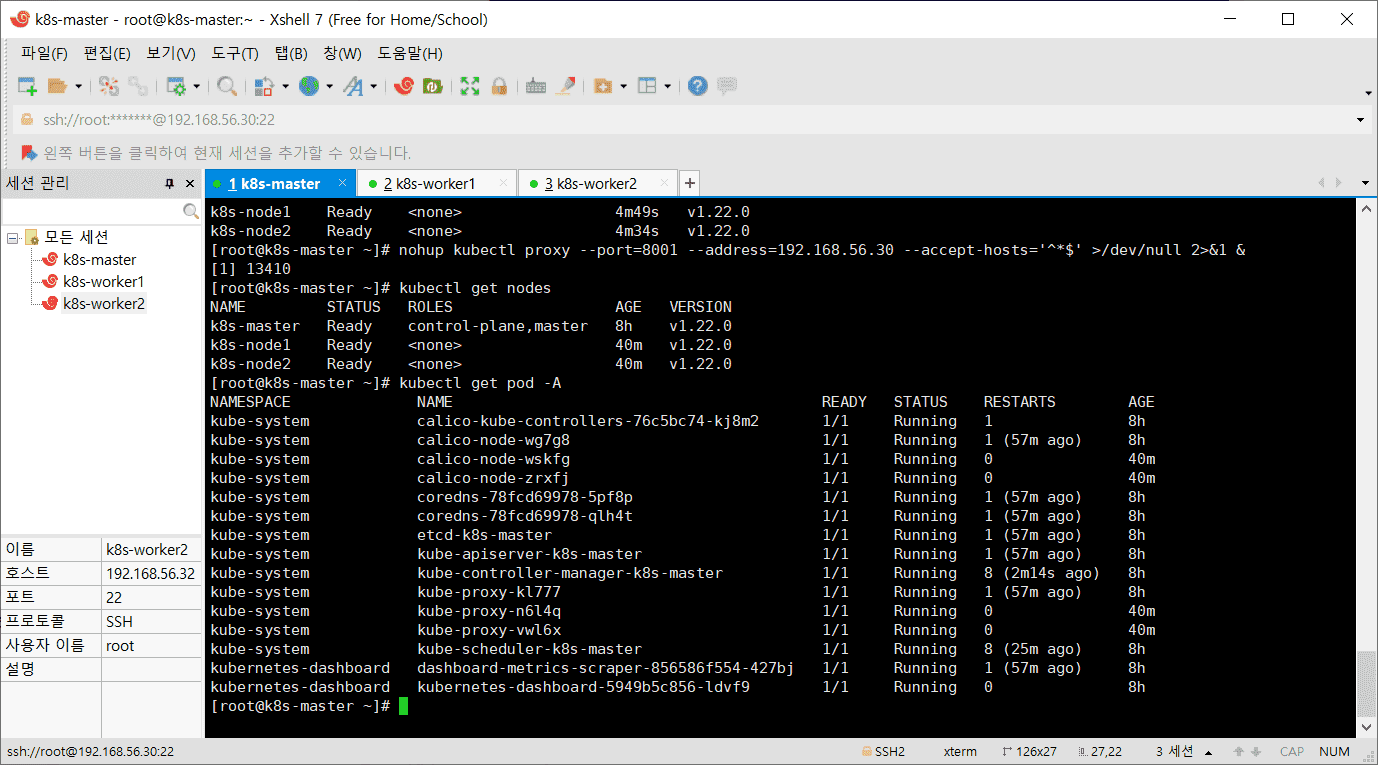Screen dimensions: 1378x765
Task: Launch Xftp from the green toolbar icon
Action: click(433, 86)
